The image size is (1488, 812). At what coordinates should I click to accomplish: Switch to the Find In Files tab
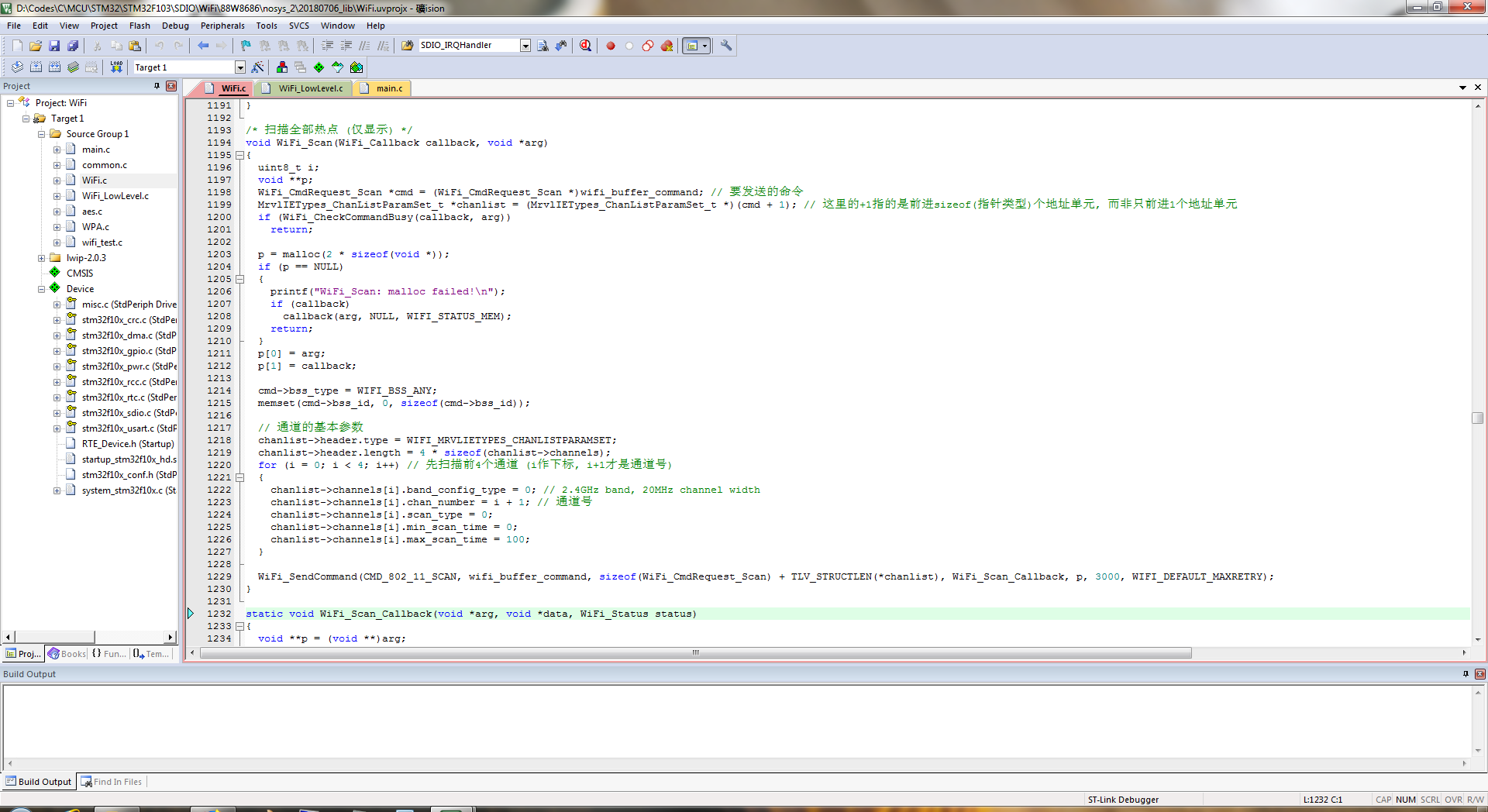coord(112,782)
